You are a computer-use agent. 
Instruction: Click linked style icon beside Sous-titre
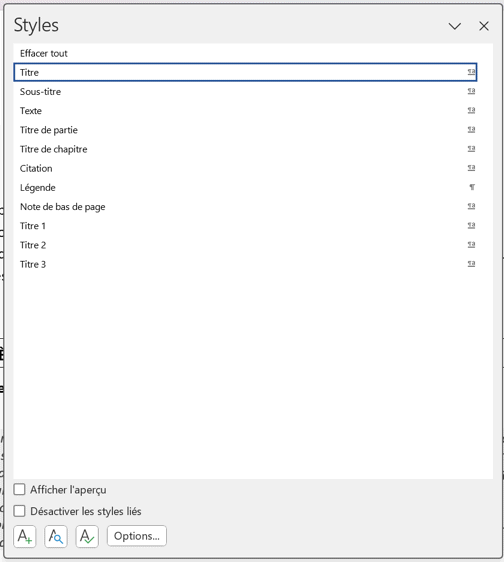click(471, 91)
